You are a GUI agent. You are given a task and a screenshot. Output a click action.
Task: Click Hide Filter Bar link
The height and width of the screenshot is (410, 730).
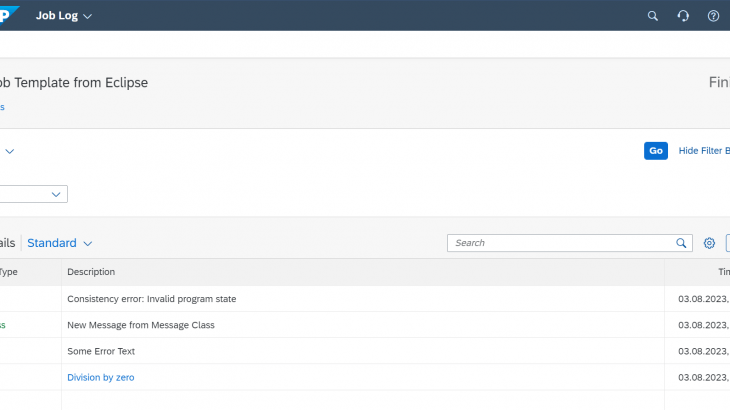coord(704,151)
